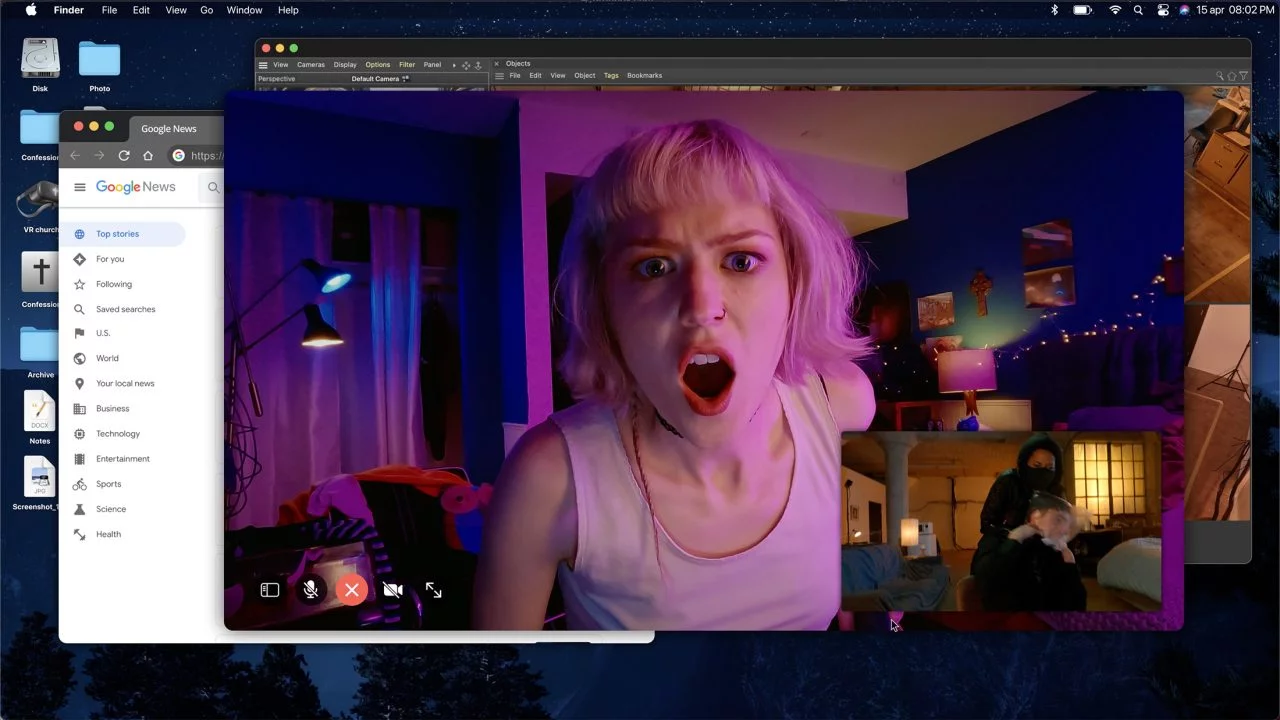Screen dimensions: 1280x720
Task: Go to the browser home page
Action: 148,155
